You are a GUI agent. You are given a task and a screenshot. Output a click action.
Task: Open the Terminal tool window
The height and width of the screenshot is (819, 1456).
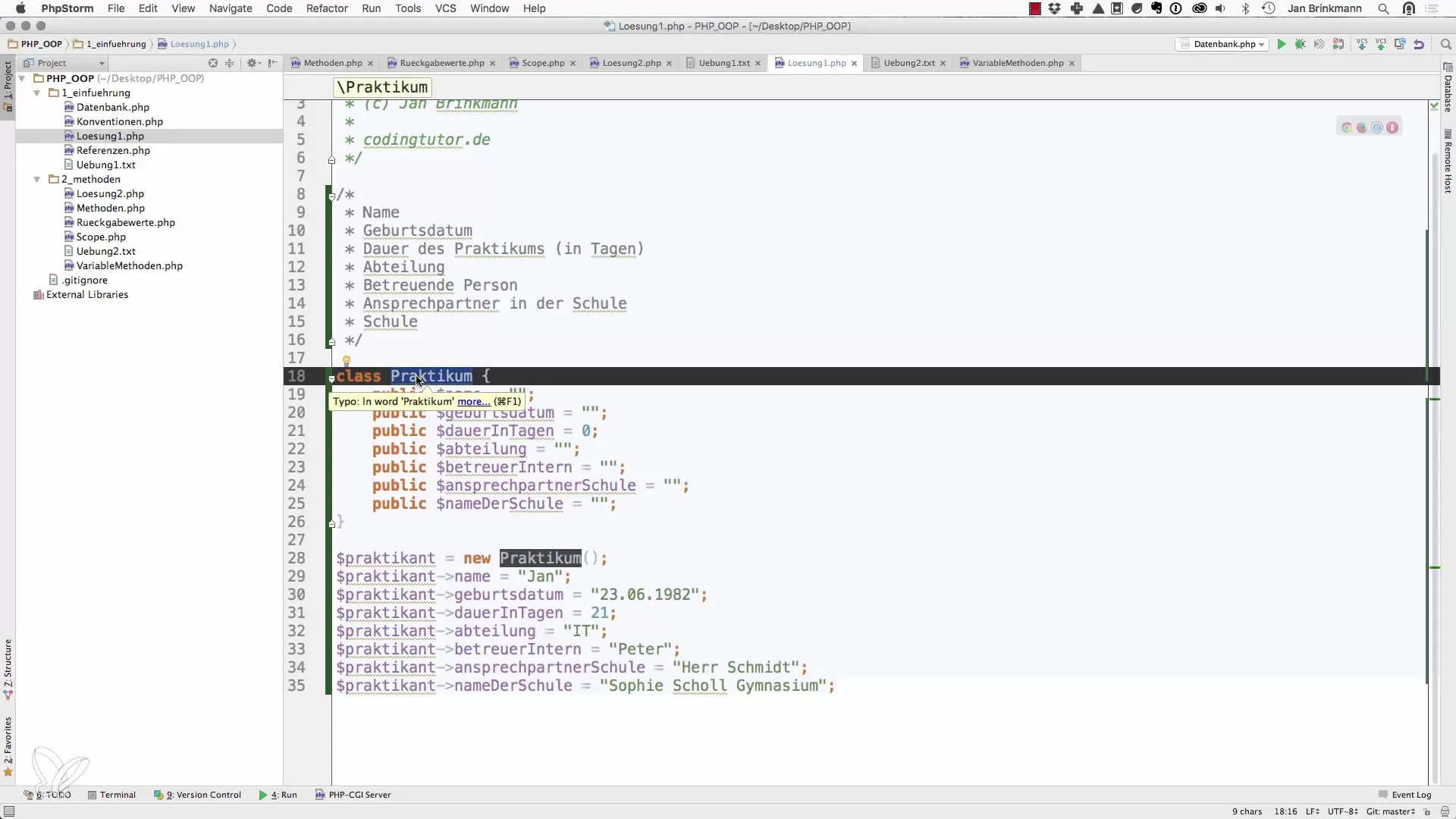click(111, 795)
